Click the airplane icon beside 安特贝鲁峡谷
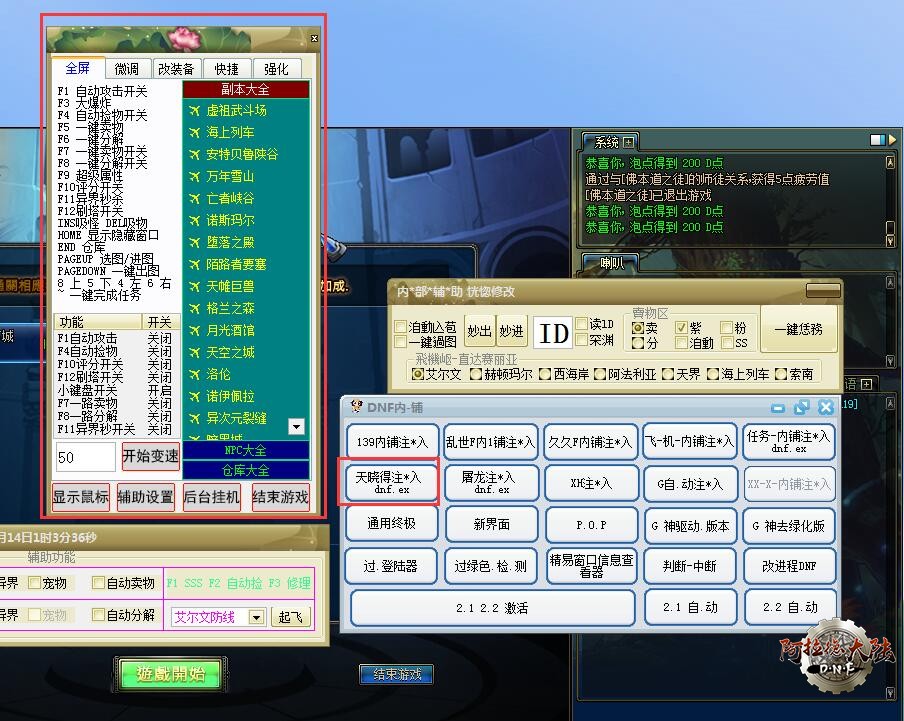 click(194, 154)
